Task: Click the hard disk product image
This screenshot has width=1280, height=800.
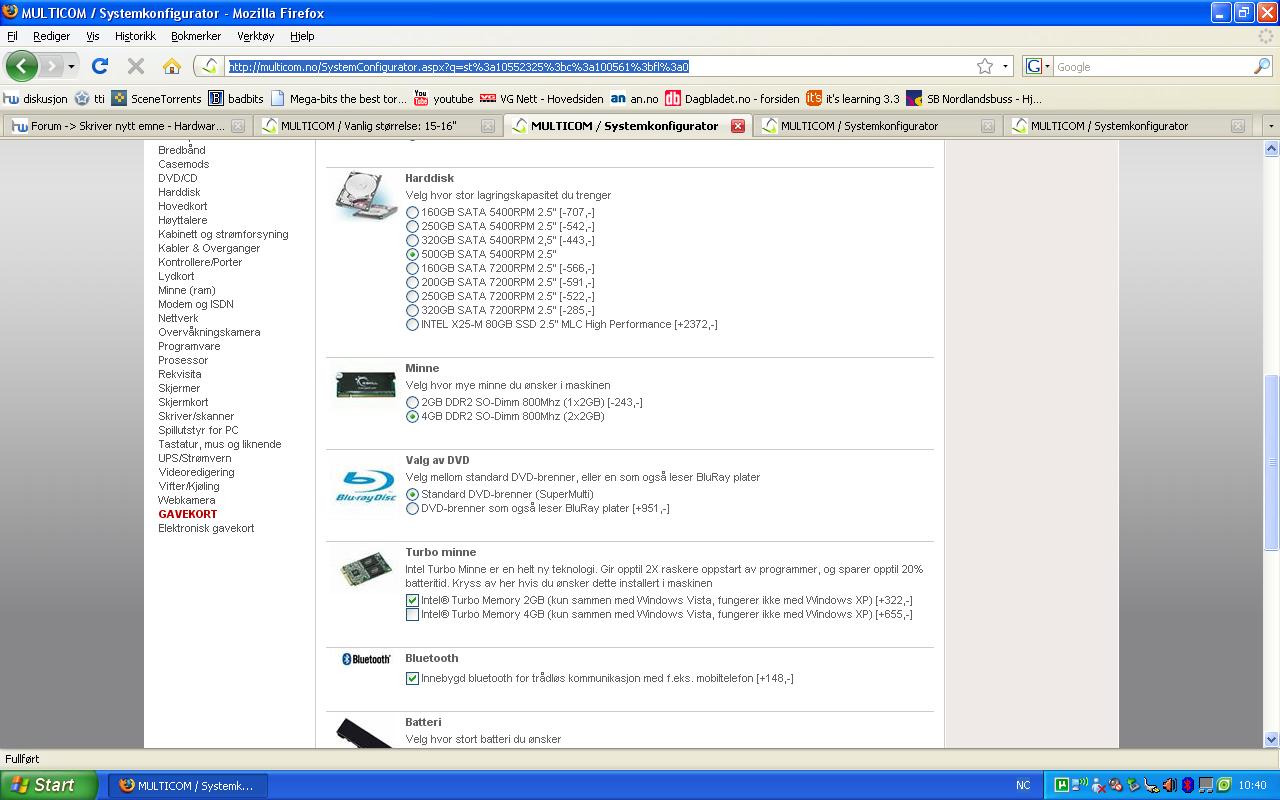Action: (x=366, y=195)
